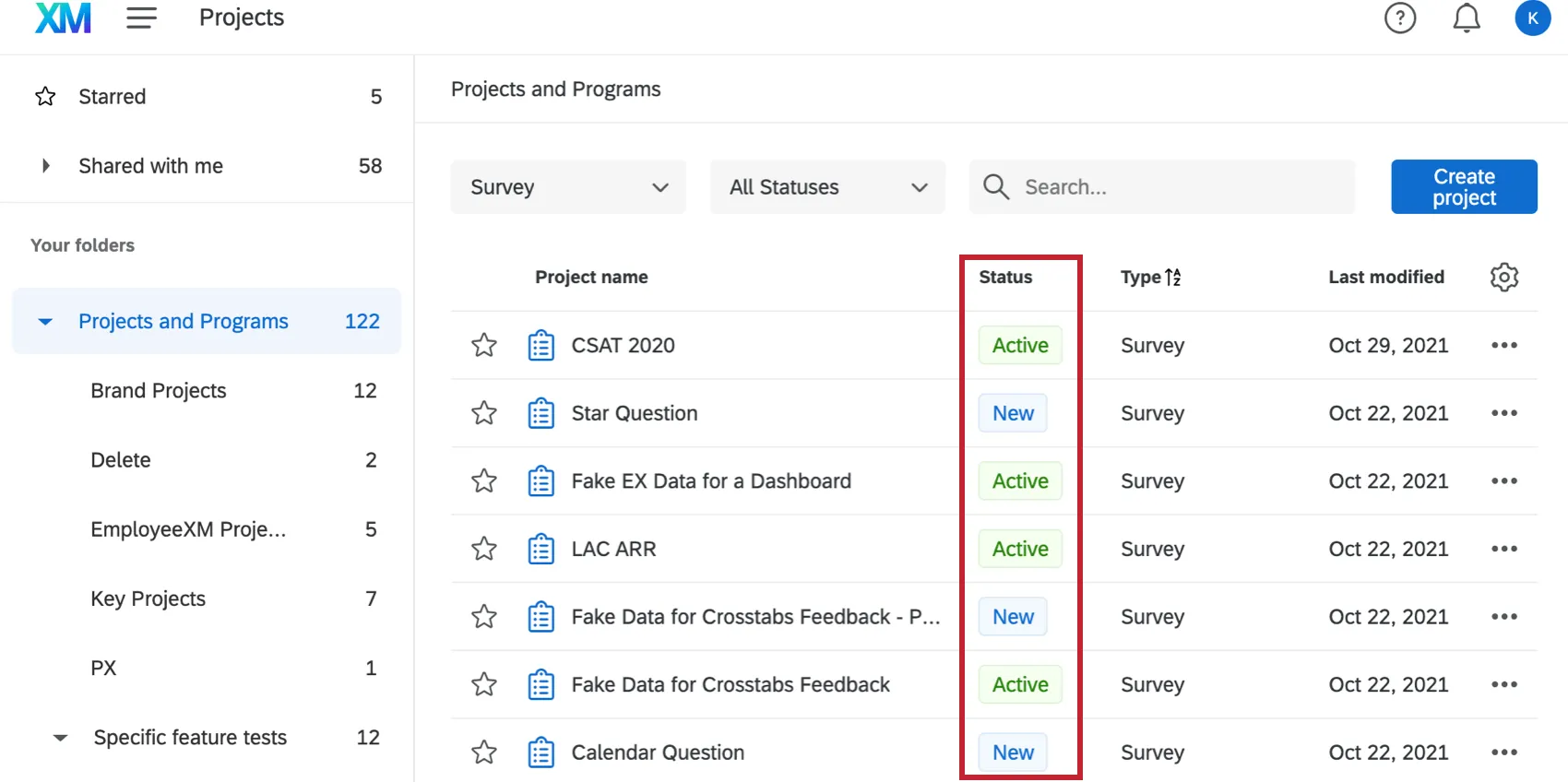Open the help question mark icon
The height and width of the screenshot is (782, 1568).
(x=1399, y=18)
